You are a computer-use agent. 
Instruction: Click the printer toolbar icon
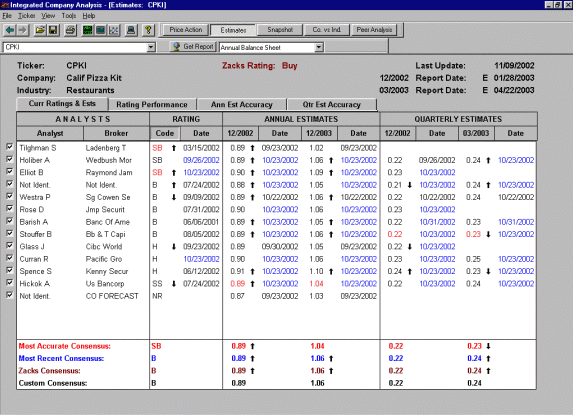[70, 30]
